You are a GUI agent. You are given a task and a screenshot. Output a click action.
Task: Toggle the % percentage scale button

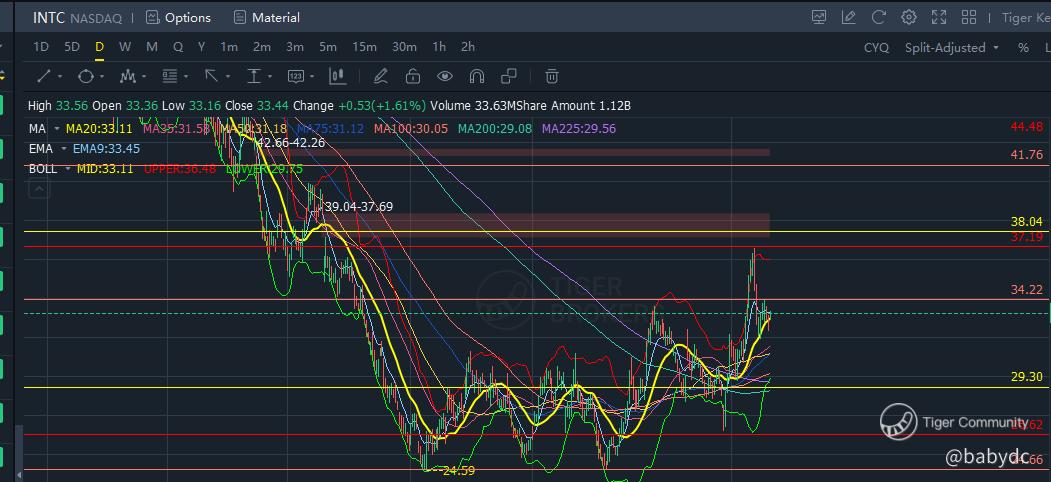(1024, 48)
